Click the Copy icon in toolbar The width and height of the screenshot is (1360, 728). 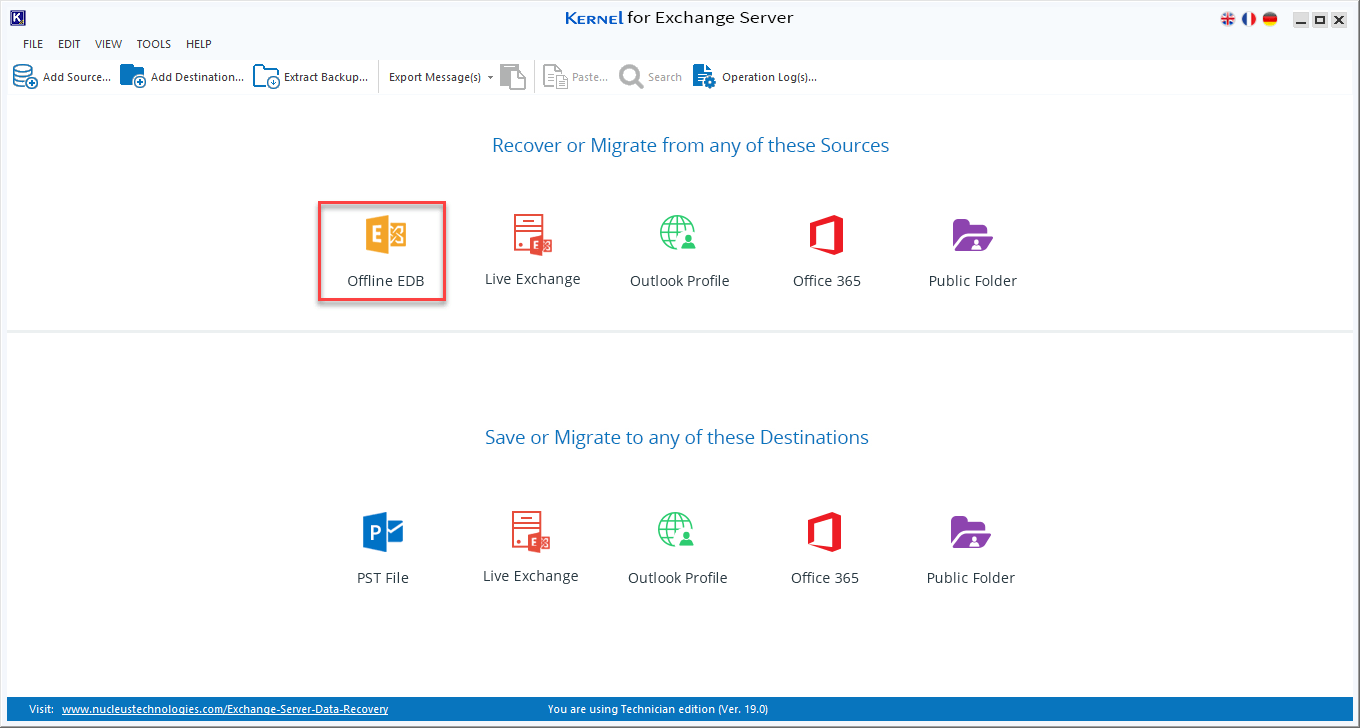click(513, 77)
